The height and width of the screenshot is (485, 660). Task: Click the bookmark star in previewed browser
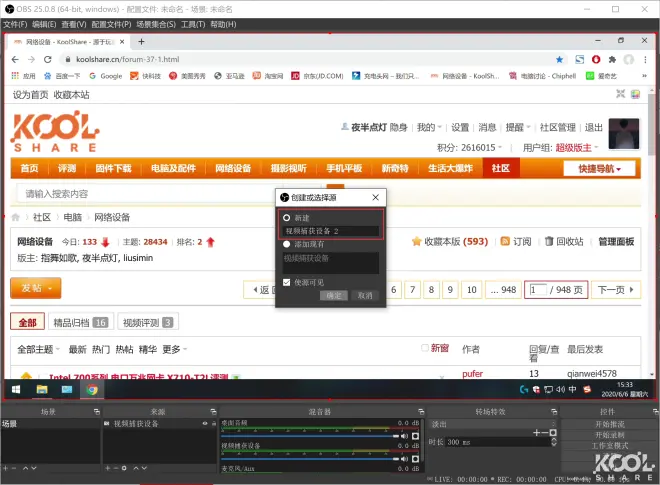[559, 59]
